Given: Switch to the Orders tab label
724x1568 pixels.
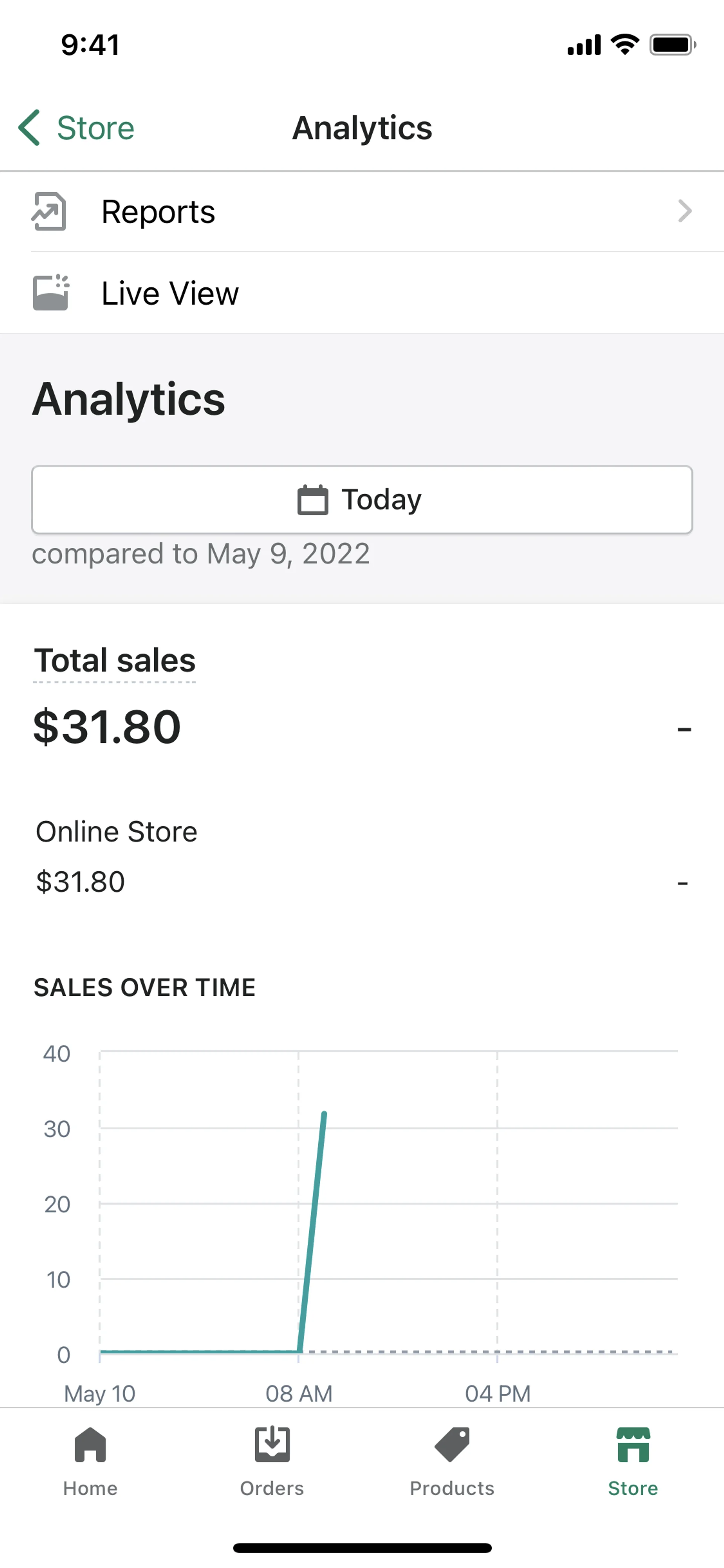Looking at the screenshot, I should click(x=272, y=1488).
